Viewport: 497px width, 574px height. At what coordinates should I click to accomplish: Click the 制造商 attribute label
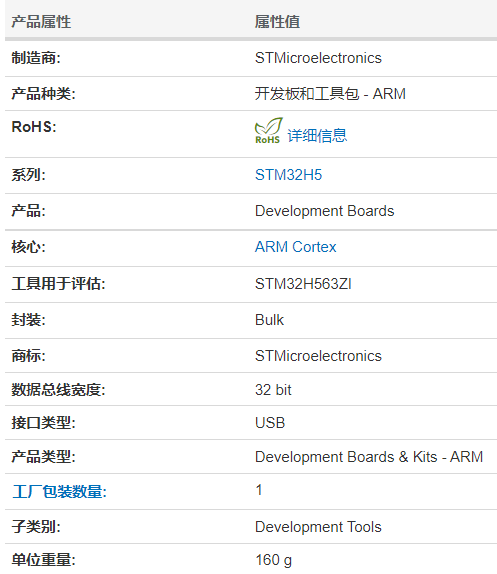[36, 58]
